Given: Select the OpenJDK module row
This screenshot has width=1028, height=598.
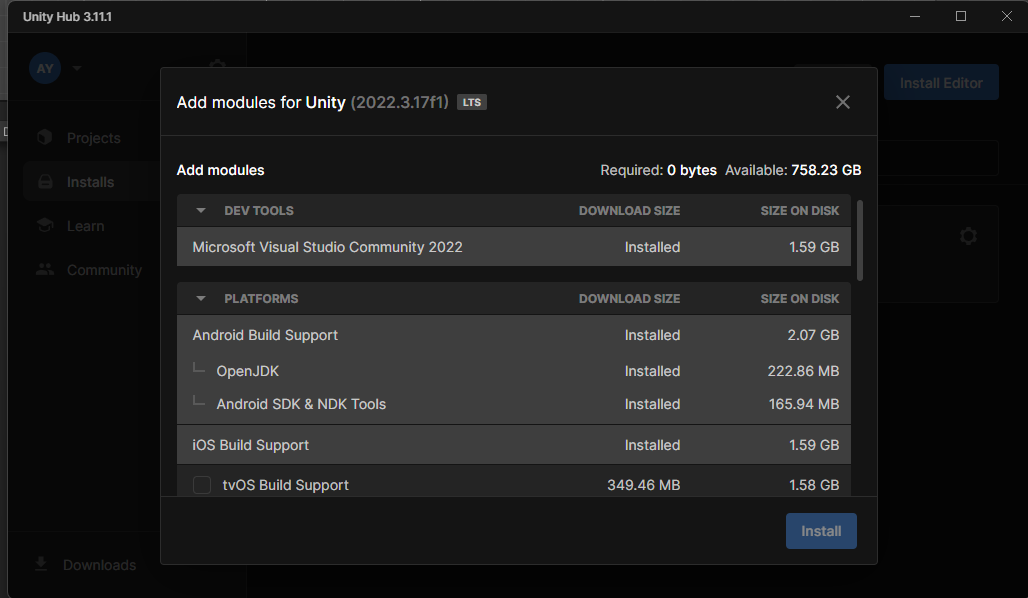Looking at the screenshot, I should tap(514, 371).
